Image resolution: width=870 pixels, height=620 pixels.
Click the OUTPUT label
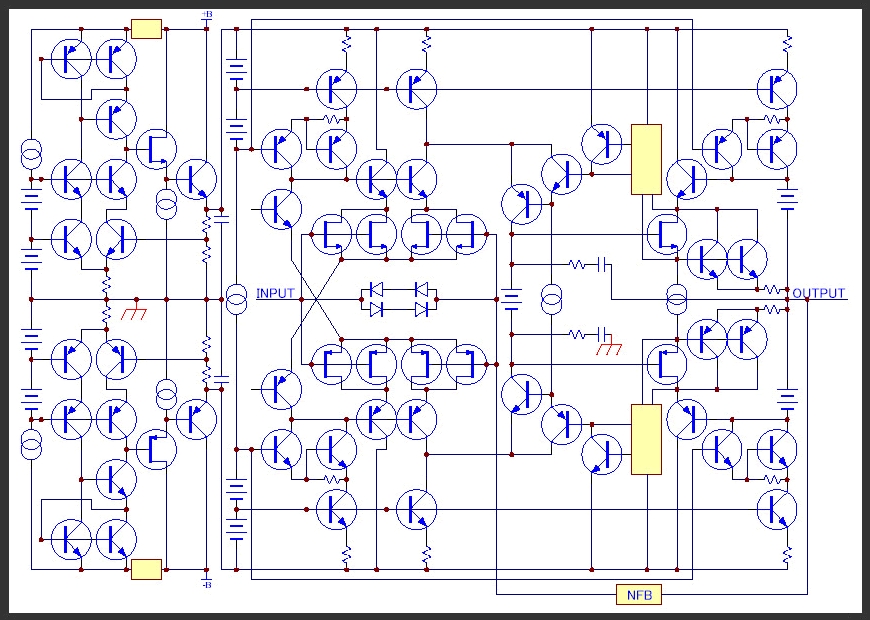click(819, 293)
